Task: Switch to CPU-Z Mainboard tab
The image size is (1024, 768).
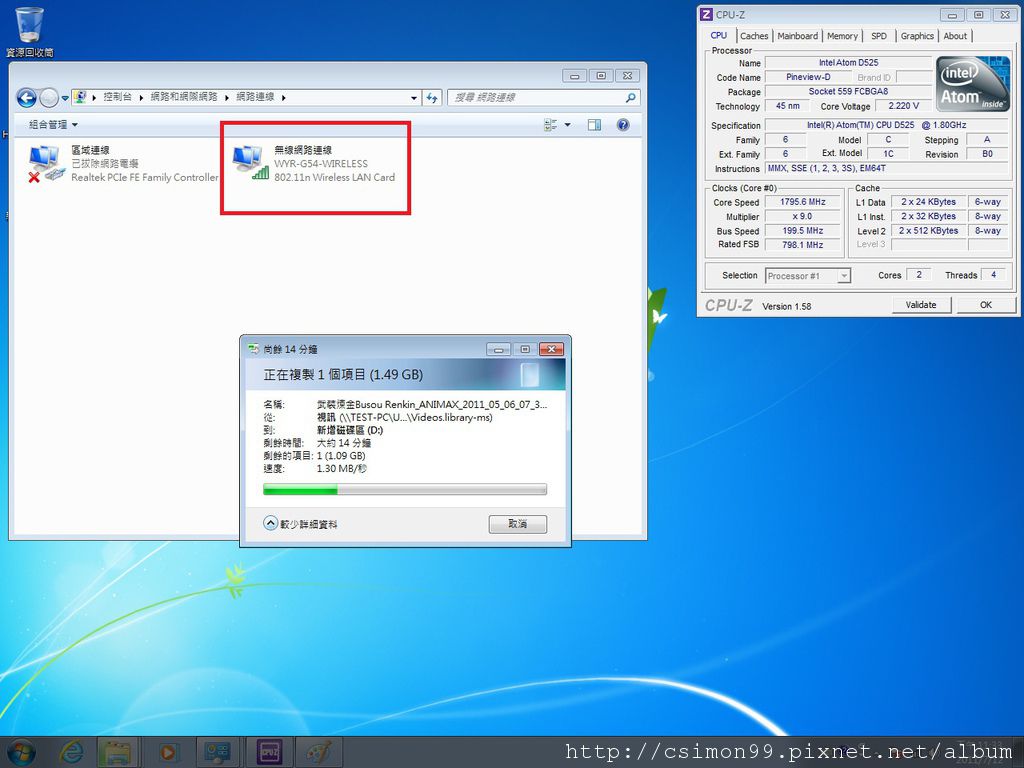Action: pyautogui.click(x=797, y=36)
